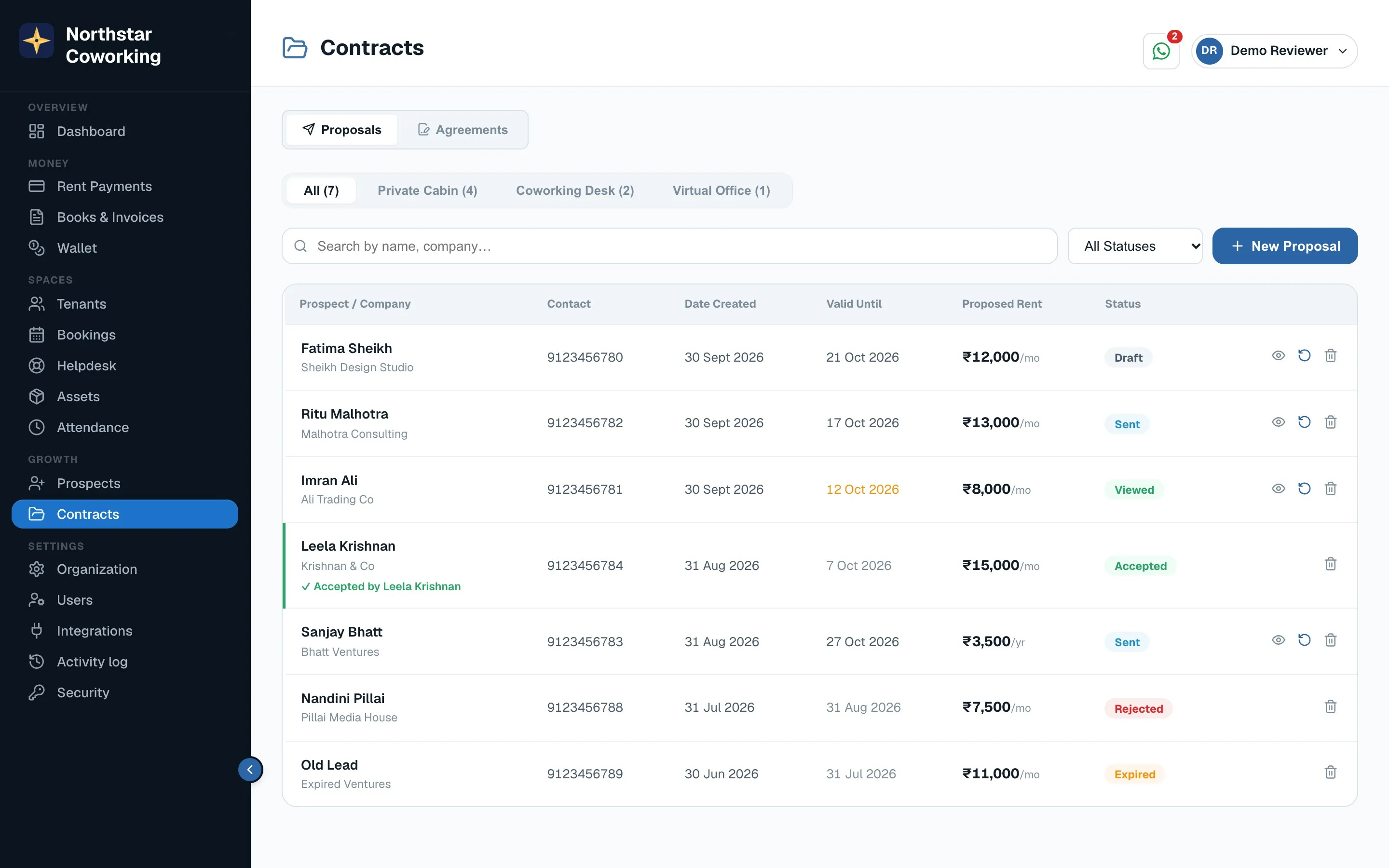View Imran Ali proposal with eye icon
Screen dimensions: 1389x868
tap(1278, 489)
